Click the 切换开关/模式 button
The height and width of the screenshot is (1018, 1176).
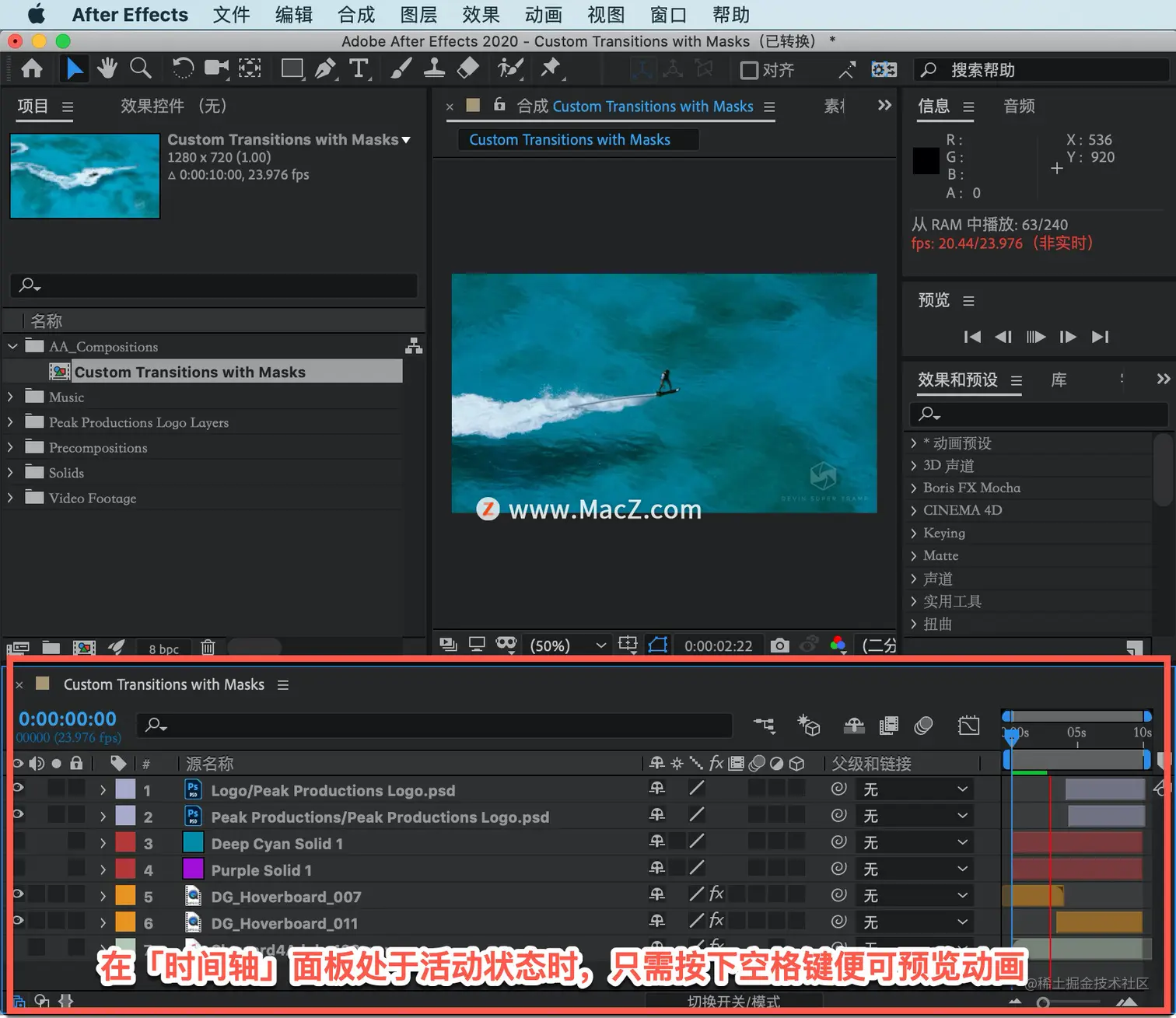pyautogui.click(x=733, y=1002)
